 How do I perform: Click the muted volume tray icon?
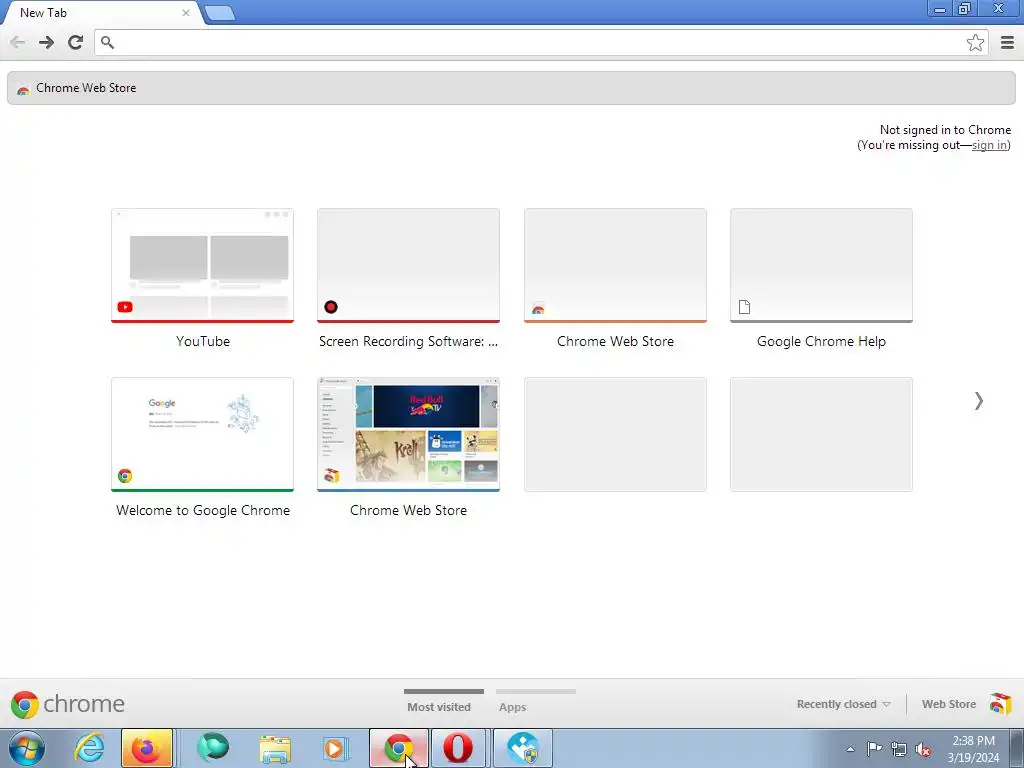[923, 749]
